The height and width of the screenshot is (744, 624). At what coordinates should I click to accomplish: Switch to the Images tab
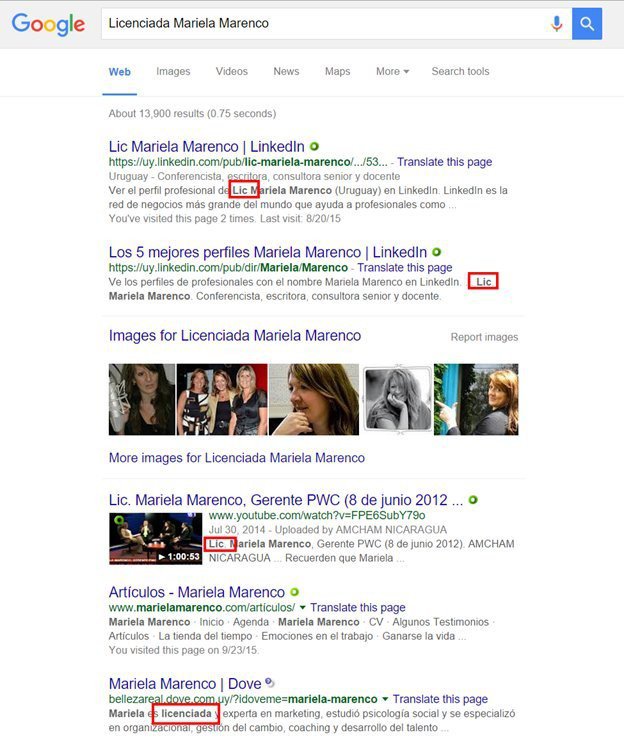tap(173, 72)
